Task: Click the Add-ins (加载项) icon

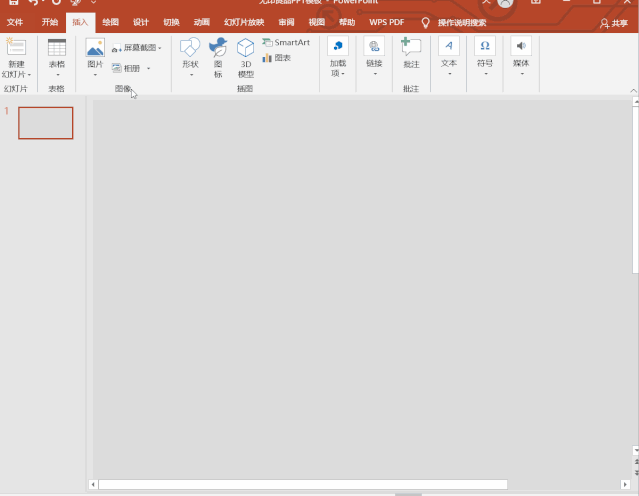Action: tap(338, 47)
